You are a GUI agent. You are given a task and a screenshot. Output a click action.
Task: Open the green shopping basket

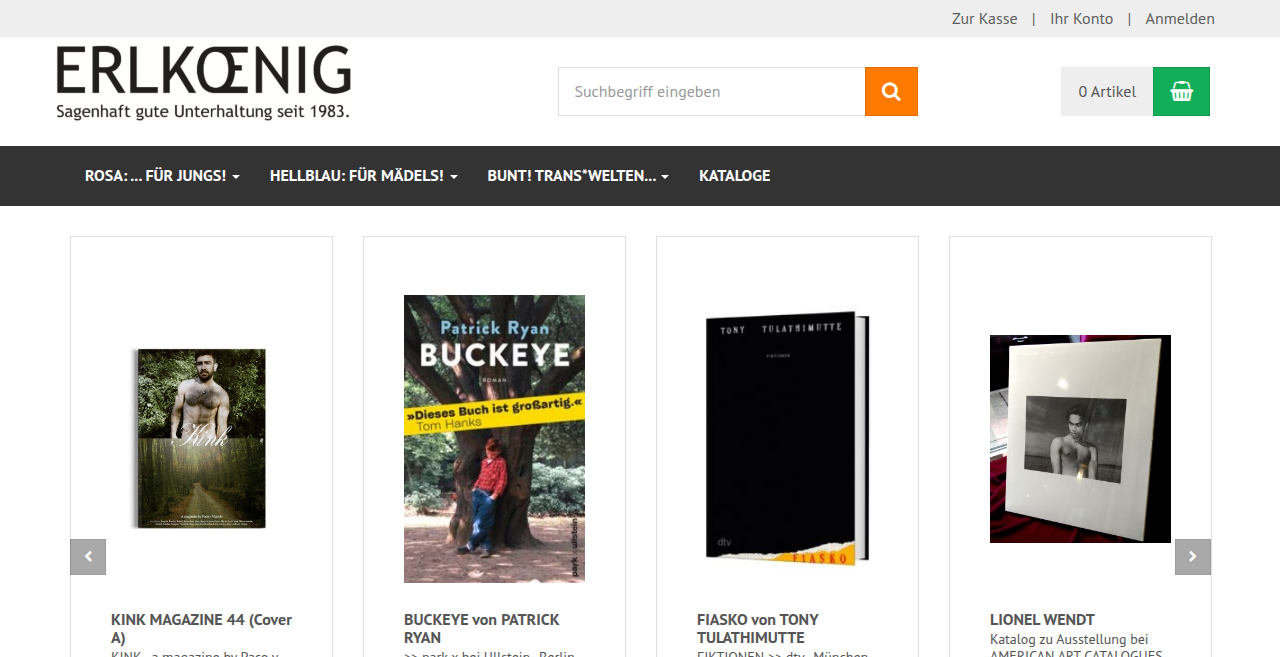pyautogui.click(x=1181, y=92)
